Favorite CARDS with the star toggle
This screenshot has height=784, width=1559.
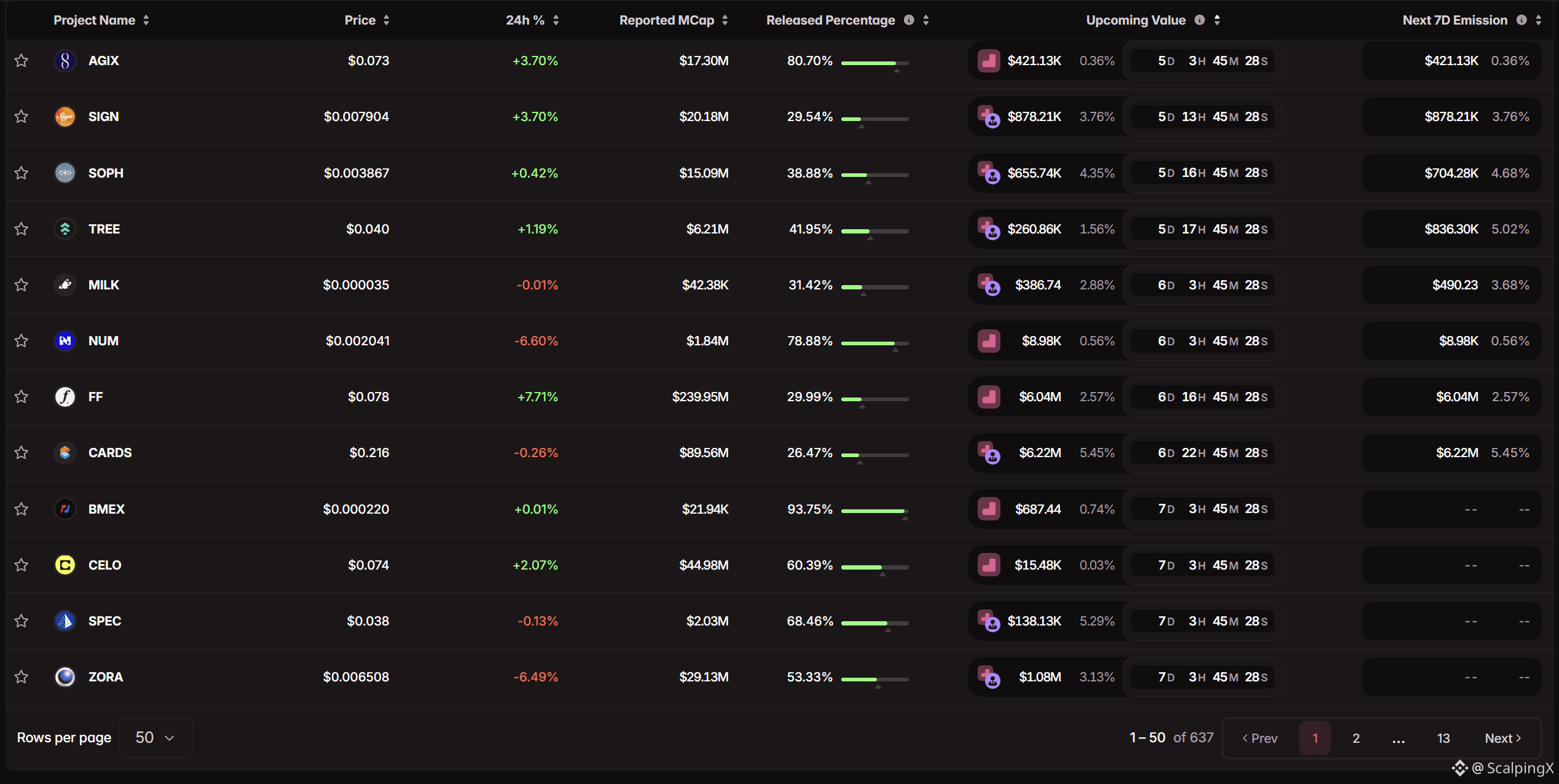point(22,453)
